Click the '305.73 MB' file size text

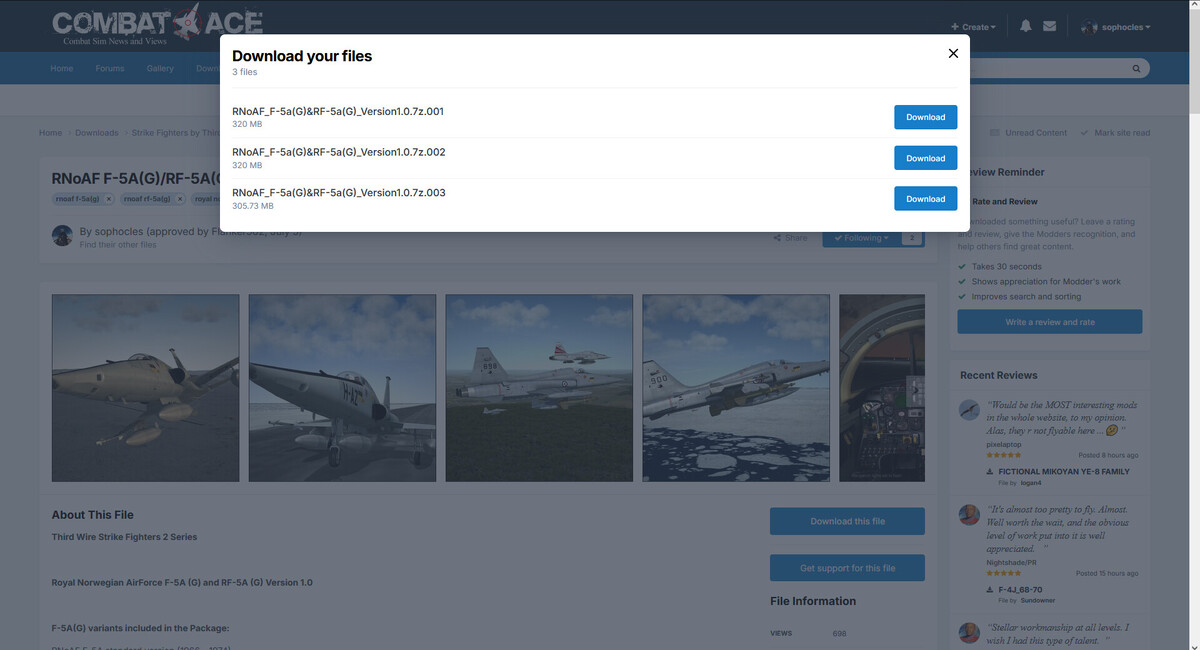[252, 206]
